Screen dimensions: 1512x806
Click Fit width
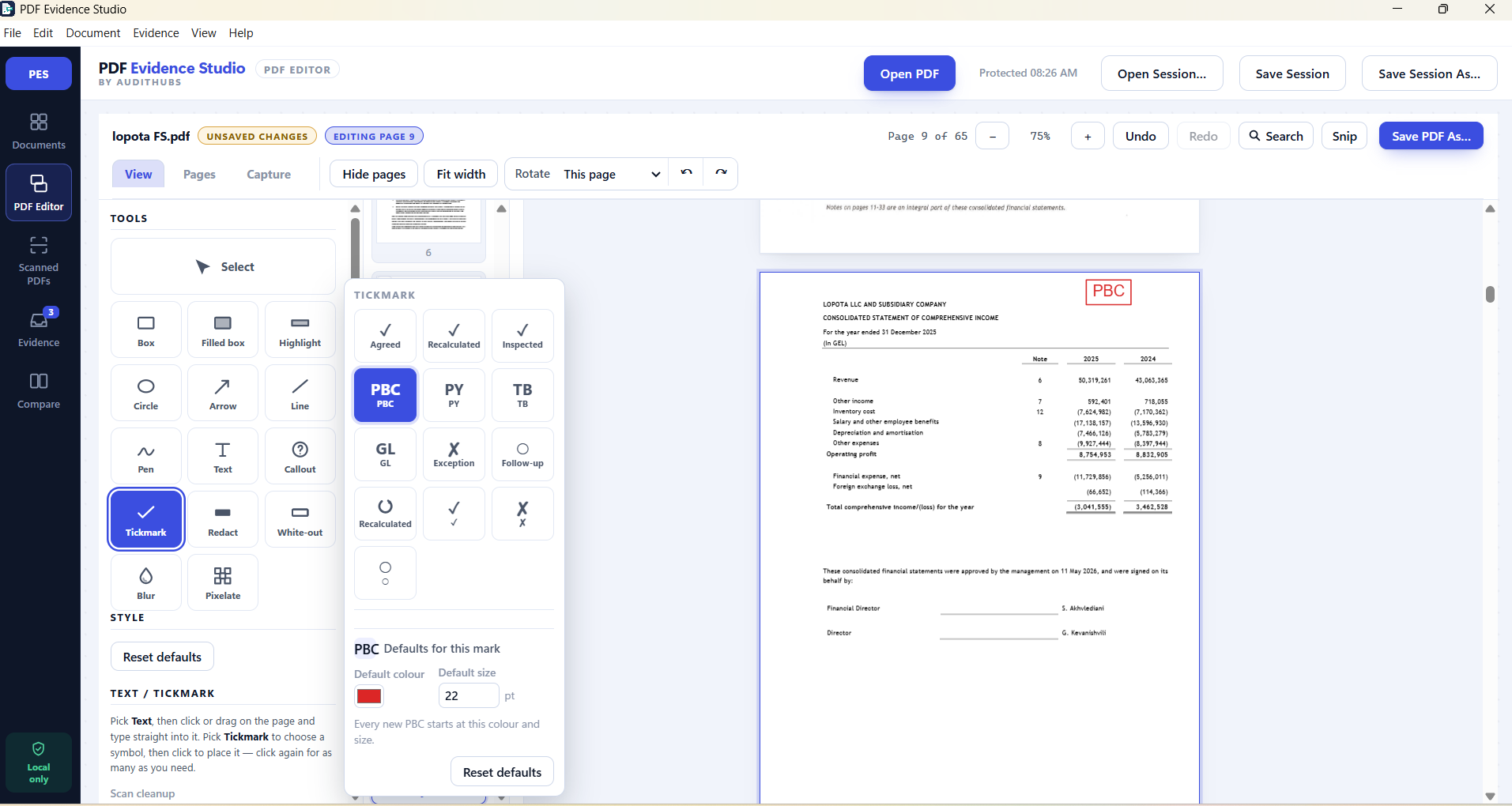461,174
